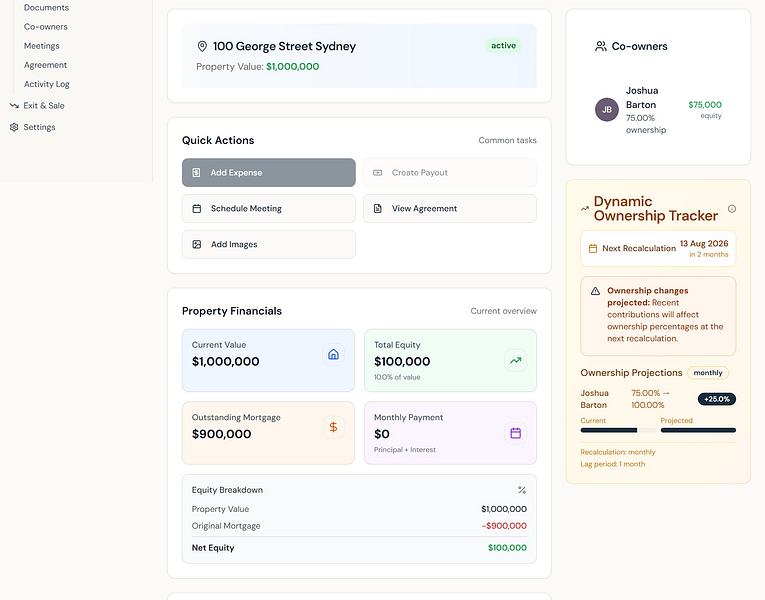Open Co-owners in the sidebar menu
Image resolution: width=765 pixels, height=600 pixels.
pos(46,27)
